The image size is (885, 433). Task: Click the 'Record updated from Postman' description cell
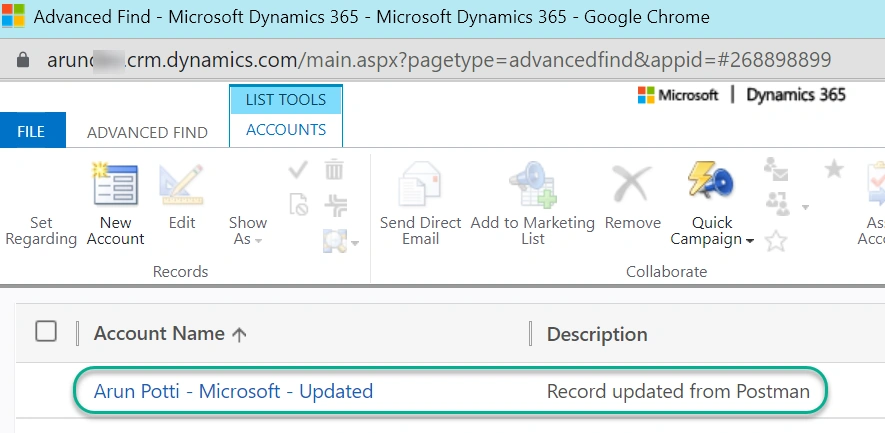coord(678,391)
